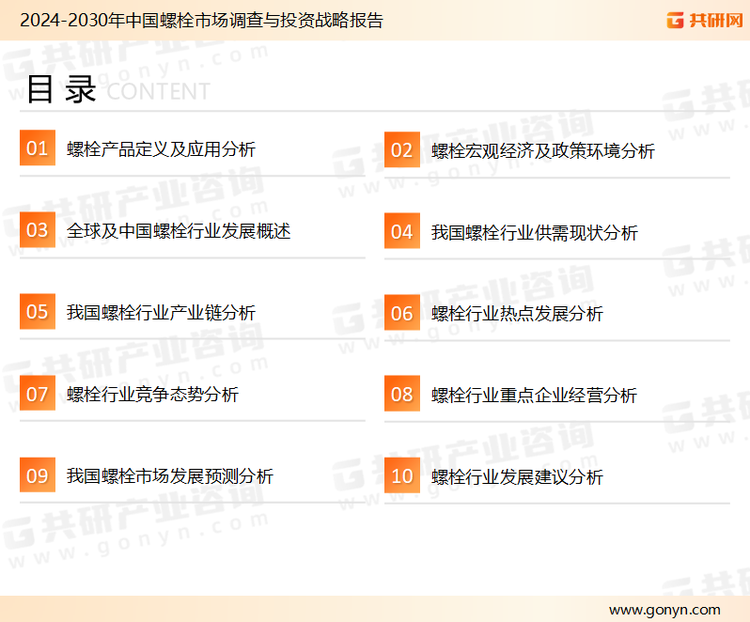750x622 pixels.
Task: Open chapter 螺栓宏观经济及政策环境分析
Action: (x=543, y=151)
